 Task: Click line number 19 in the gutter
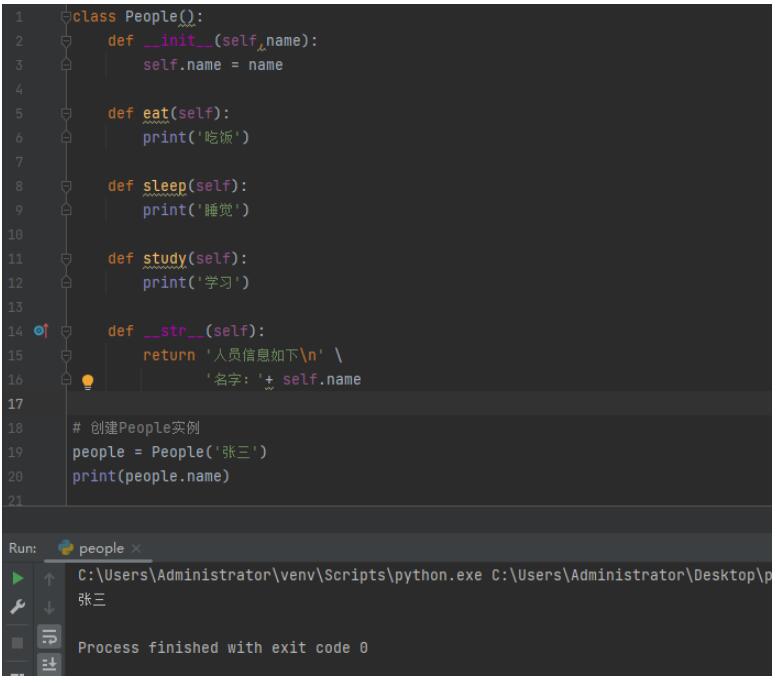[16, 452]
